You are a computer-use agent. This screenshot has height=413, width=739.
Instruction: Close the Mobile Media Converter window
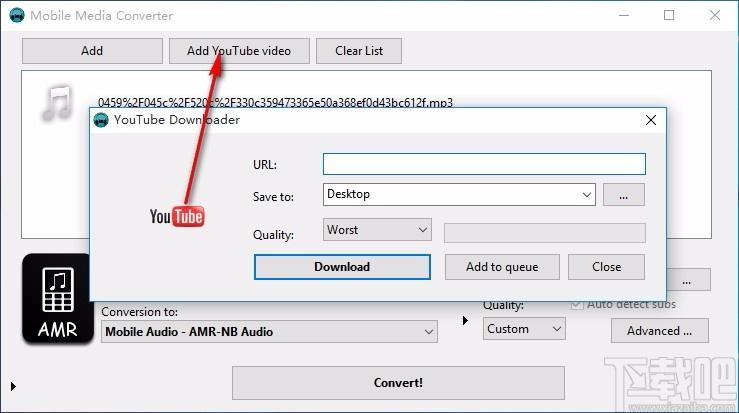[714, 15]
